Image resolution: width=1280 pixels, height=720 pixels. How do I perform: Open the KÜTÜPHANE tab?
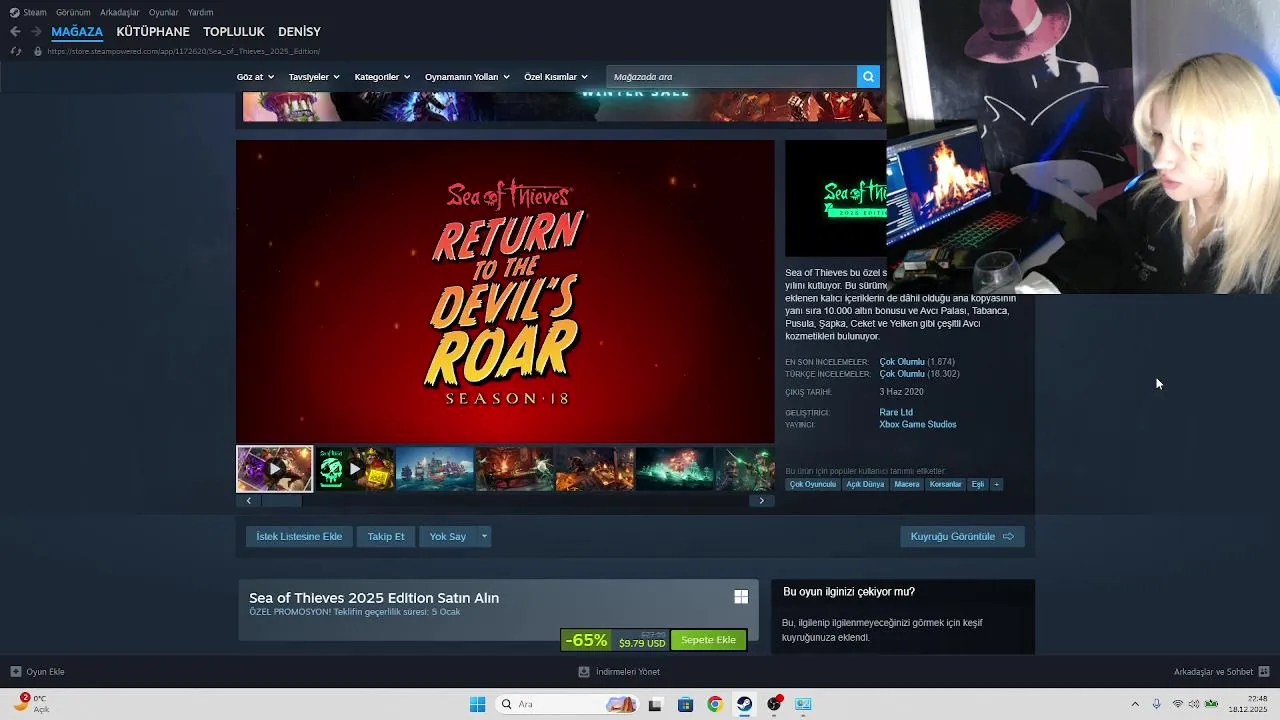coord(153,32)
